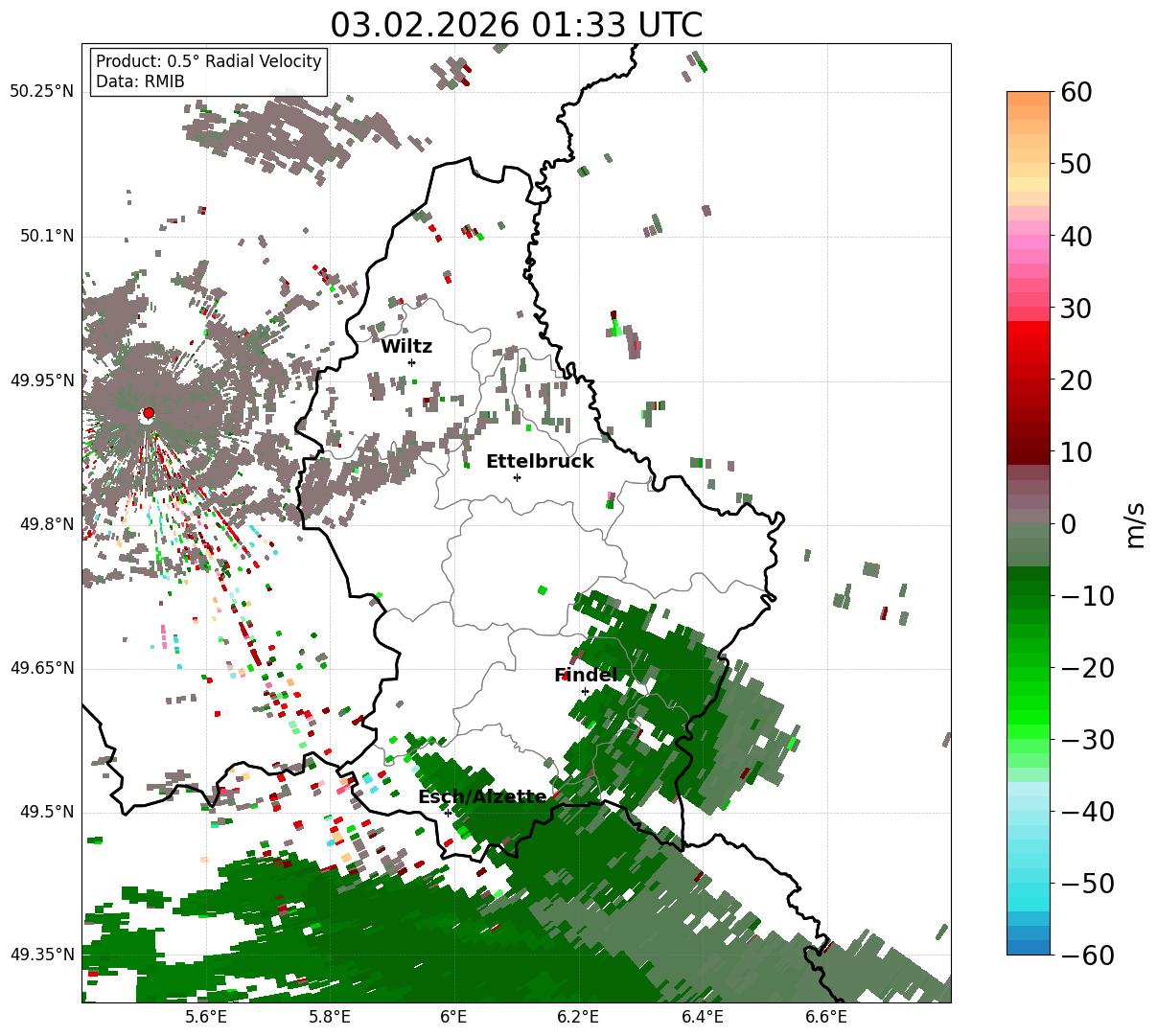The height and width of the screenshot is (1036, 1157).
Task: Click the 20 colorbar tick label
Action: click(x=1076, y=380)
